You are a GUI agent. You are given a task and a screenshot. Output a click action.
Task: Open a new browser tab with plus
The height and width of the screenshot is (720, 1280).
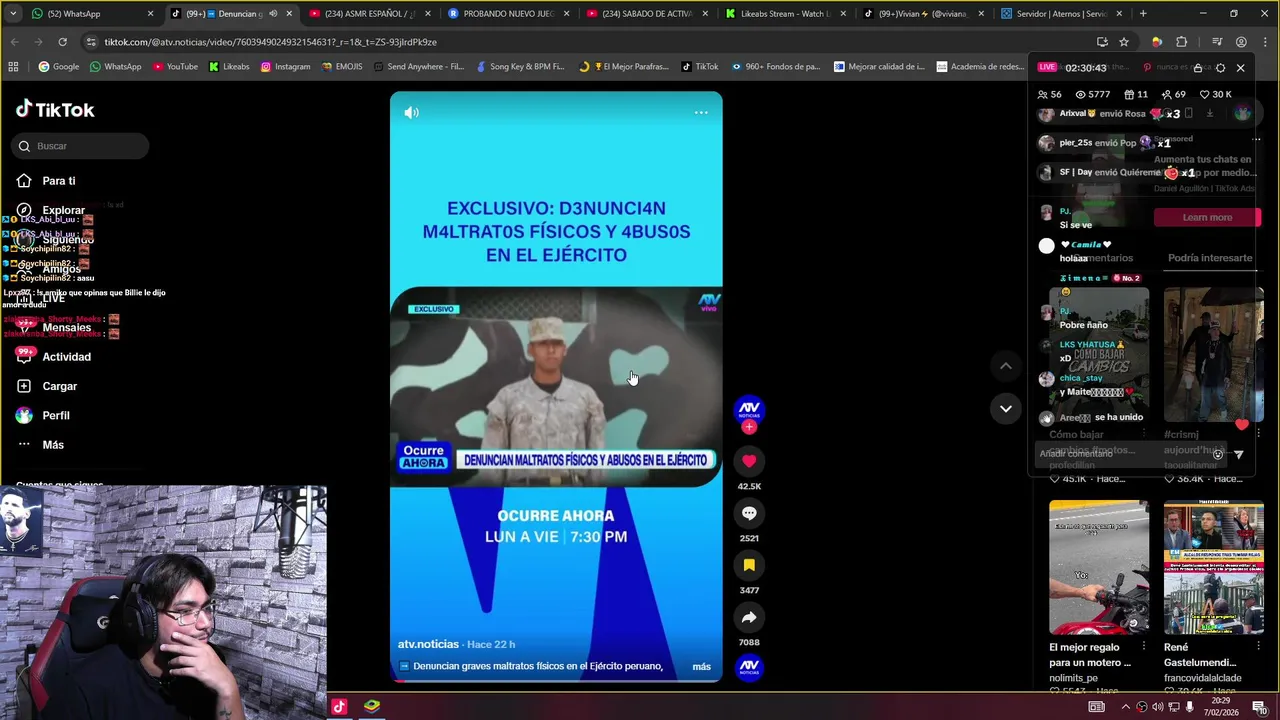click(x=1143, y=14)
